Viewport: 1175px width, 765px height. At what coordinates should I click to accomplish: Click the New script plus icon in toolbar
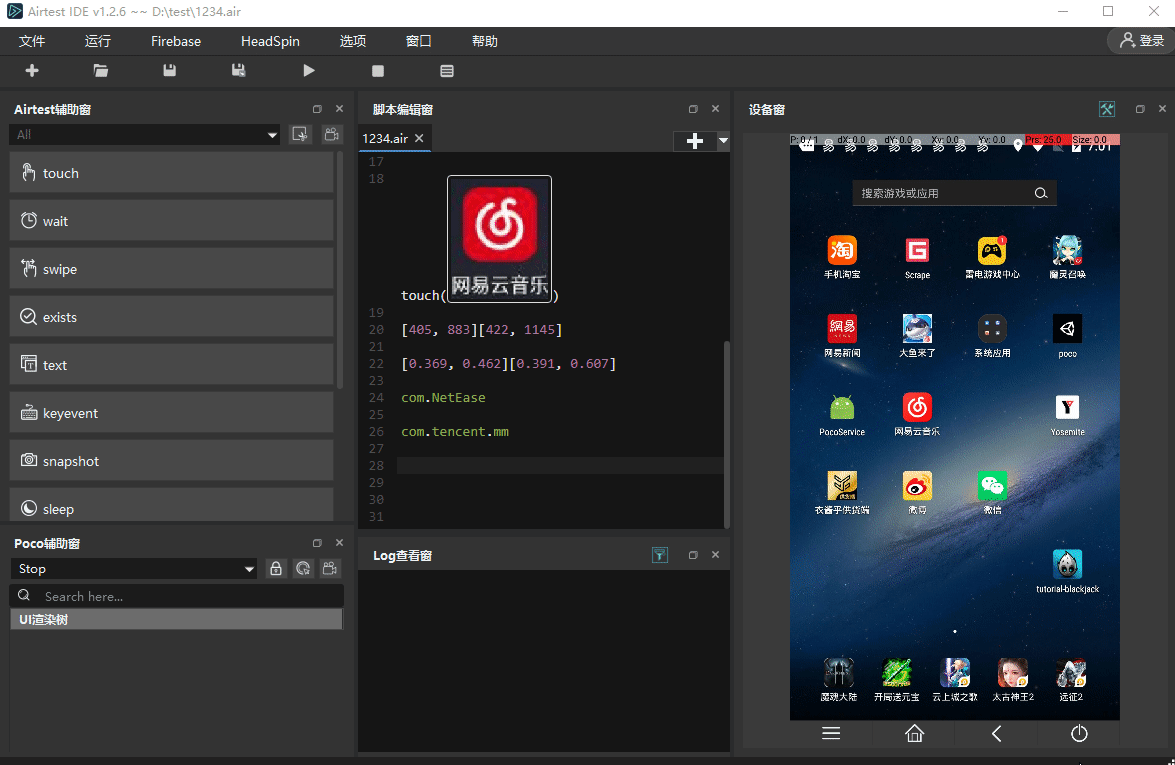(31, 70)
